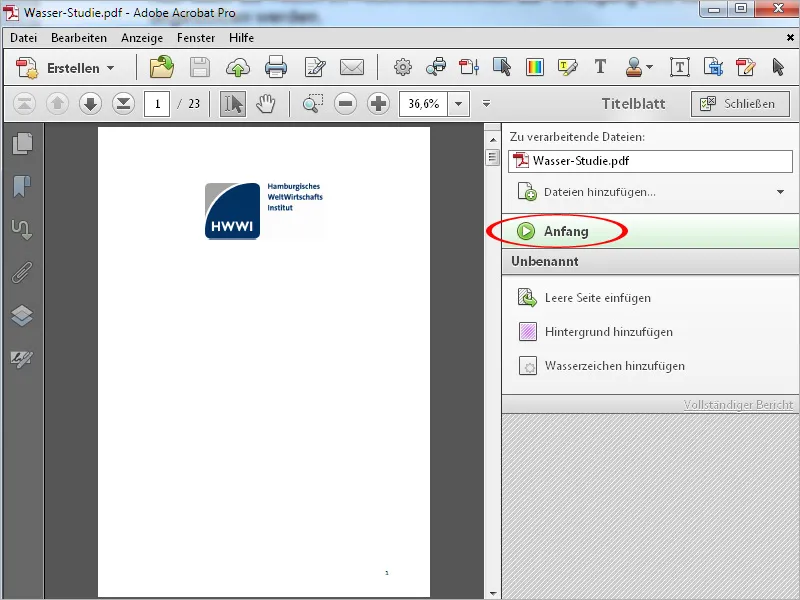This screenshot has height=600, width=800.
Task: Go to first page button
Action: pyautogui.click(x=24, y=104)
